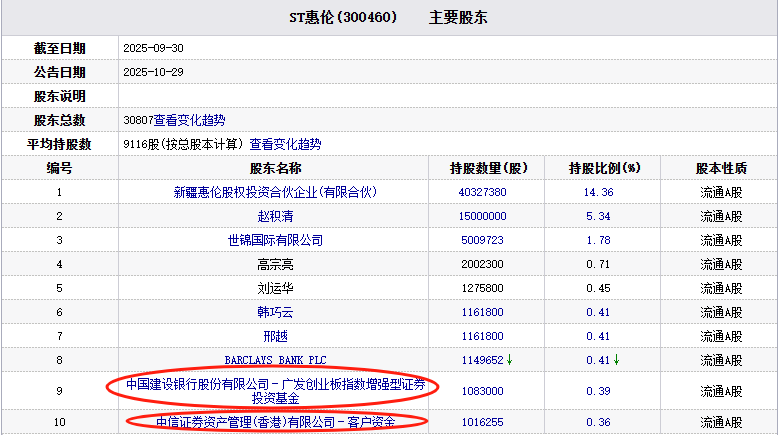Viewport: 779px width, 435px height.
Task: Click holding ratio 14.36
Action: (x=597, y=192)
